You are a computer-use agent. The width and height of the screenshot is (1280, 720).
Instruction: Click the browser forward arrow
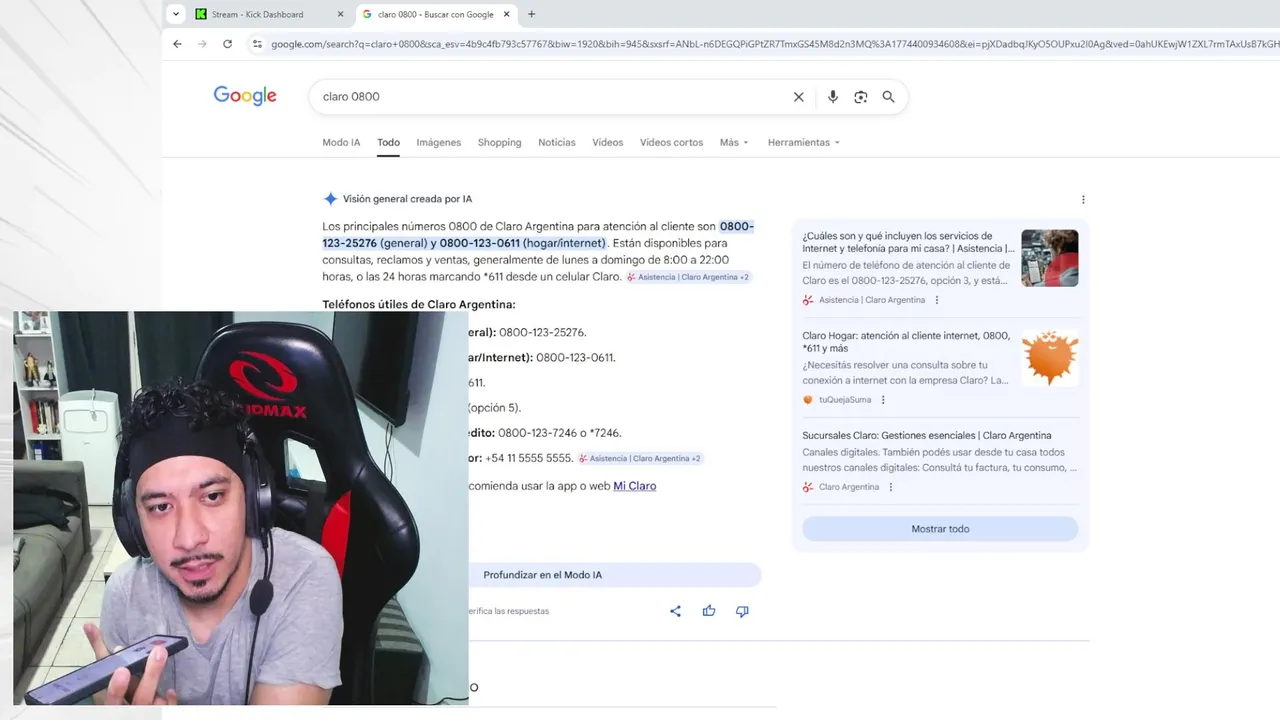pyautogui.click(x=202, y=44)
